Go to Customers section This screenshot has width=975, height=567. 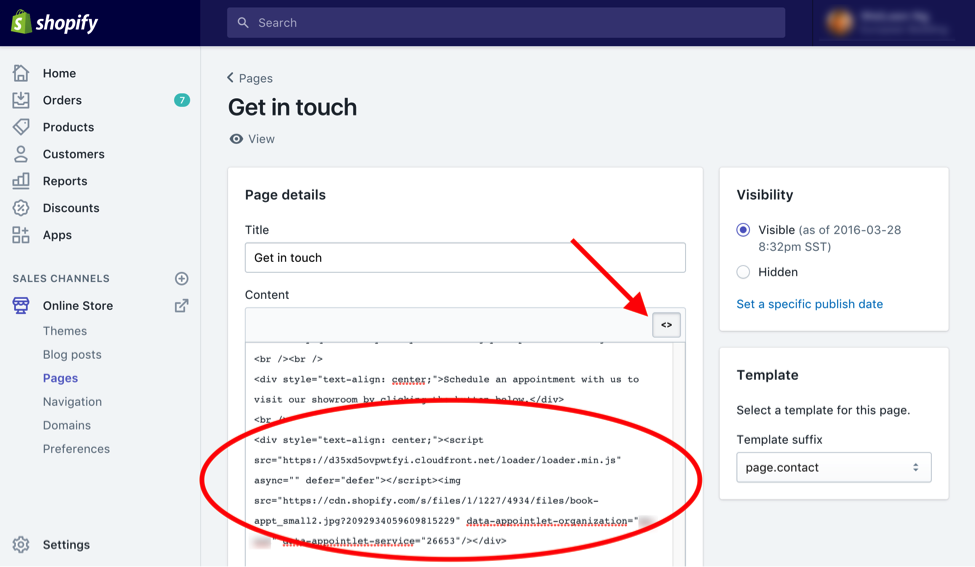[x=73, y=154]
